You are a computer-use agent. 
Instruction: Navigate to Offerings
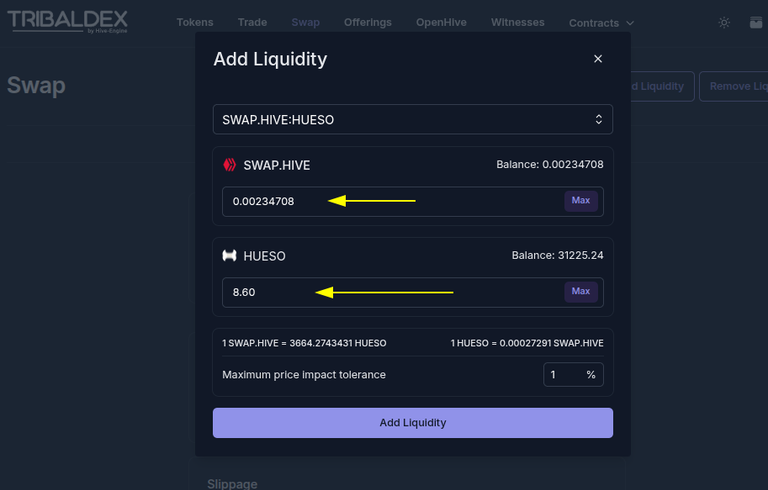[x=368, y=23]
